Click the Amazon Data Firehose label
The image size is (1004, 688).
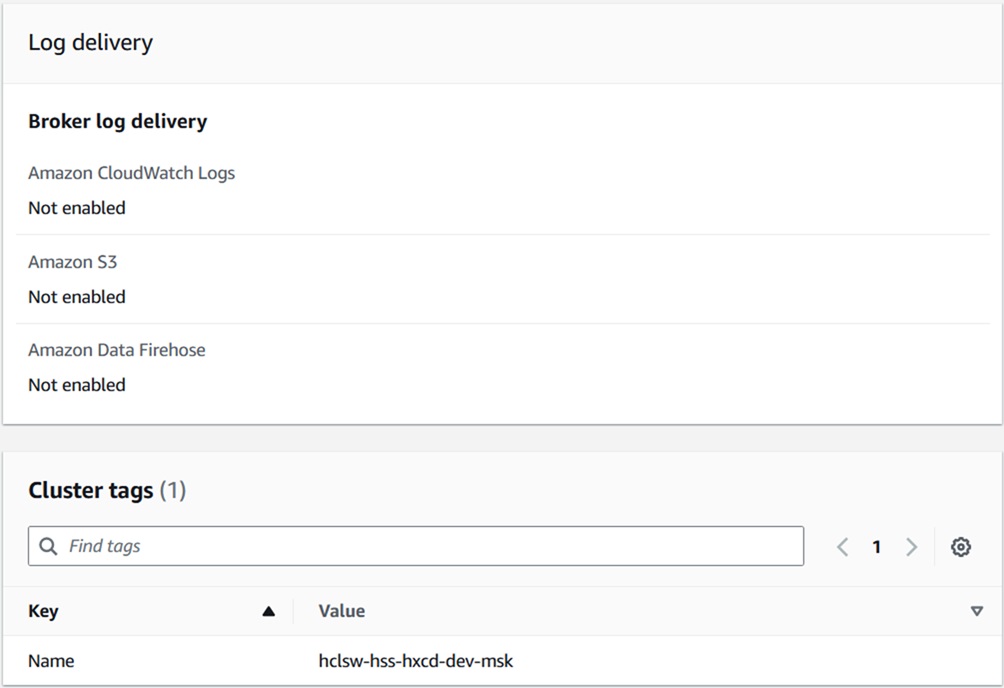coord(117,350)
